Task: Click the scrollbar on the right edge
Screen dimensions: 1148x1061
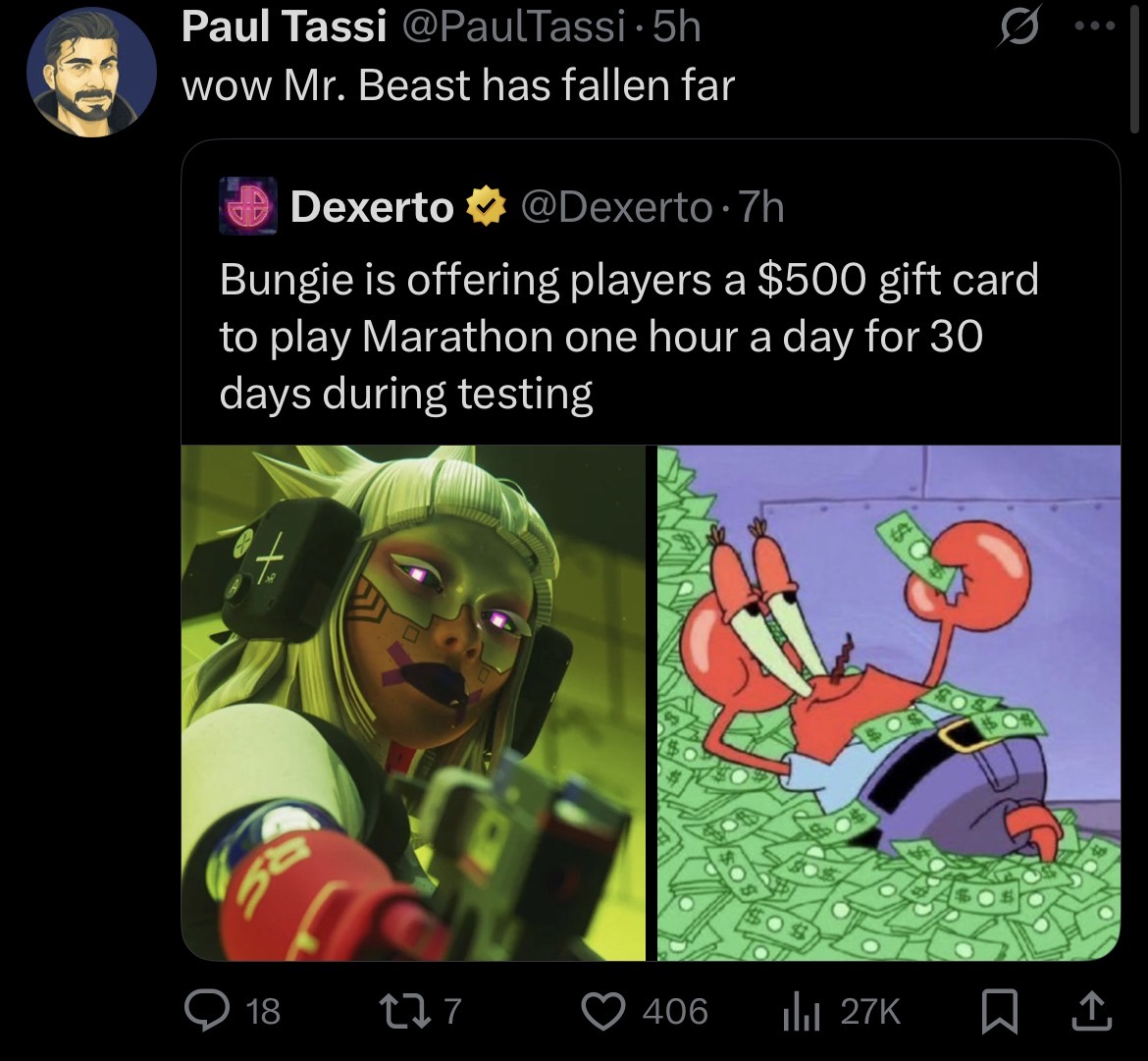Action: click(1134, 66)
